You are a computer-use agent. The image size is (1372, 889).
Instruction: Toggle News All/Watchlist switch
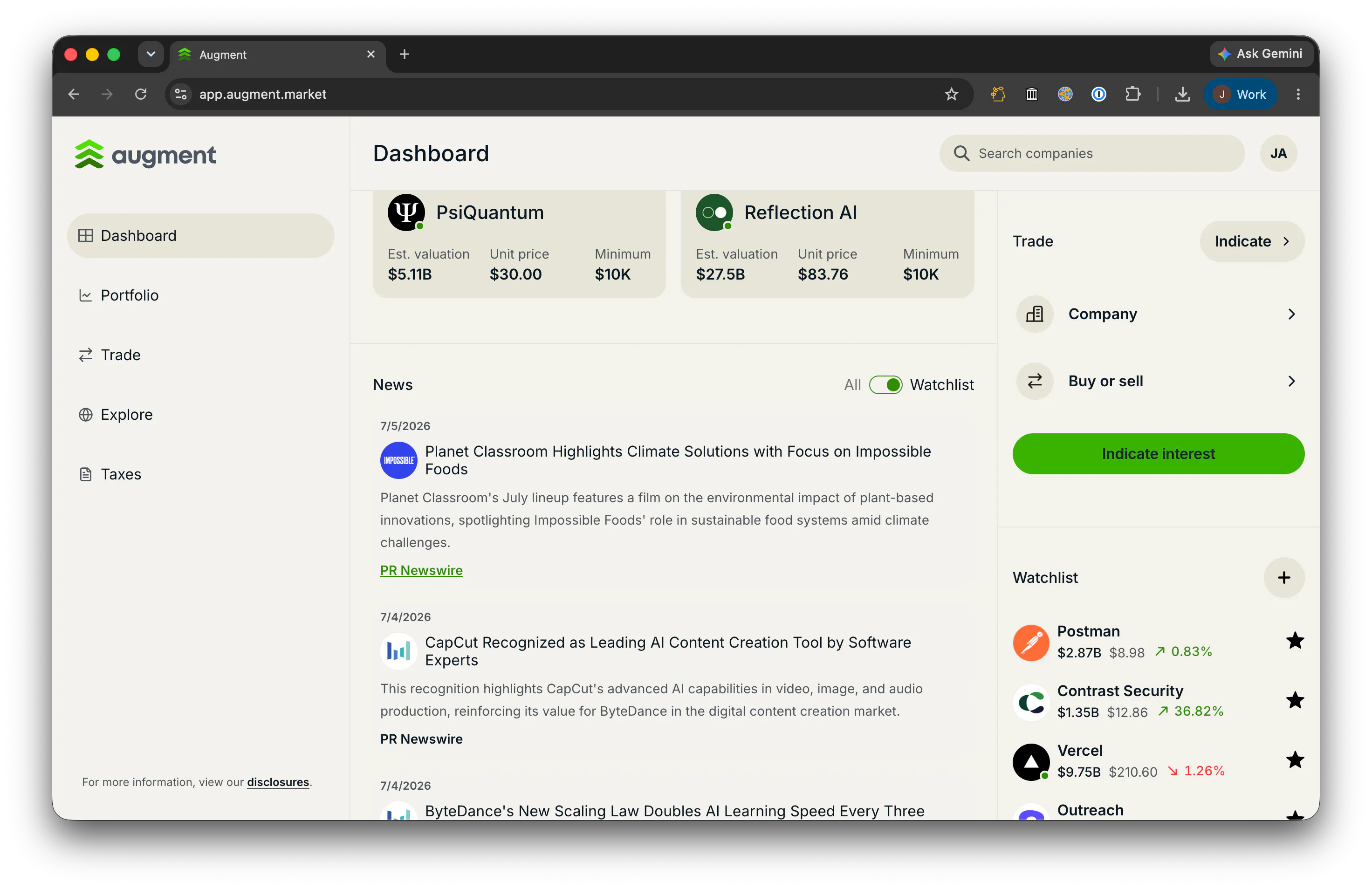pos(885,384)
